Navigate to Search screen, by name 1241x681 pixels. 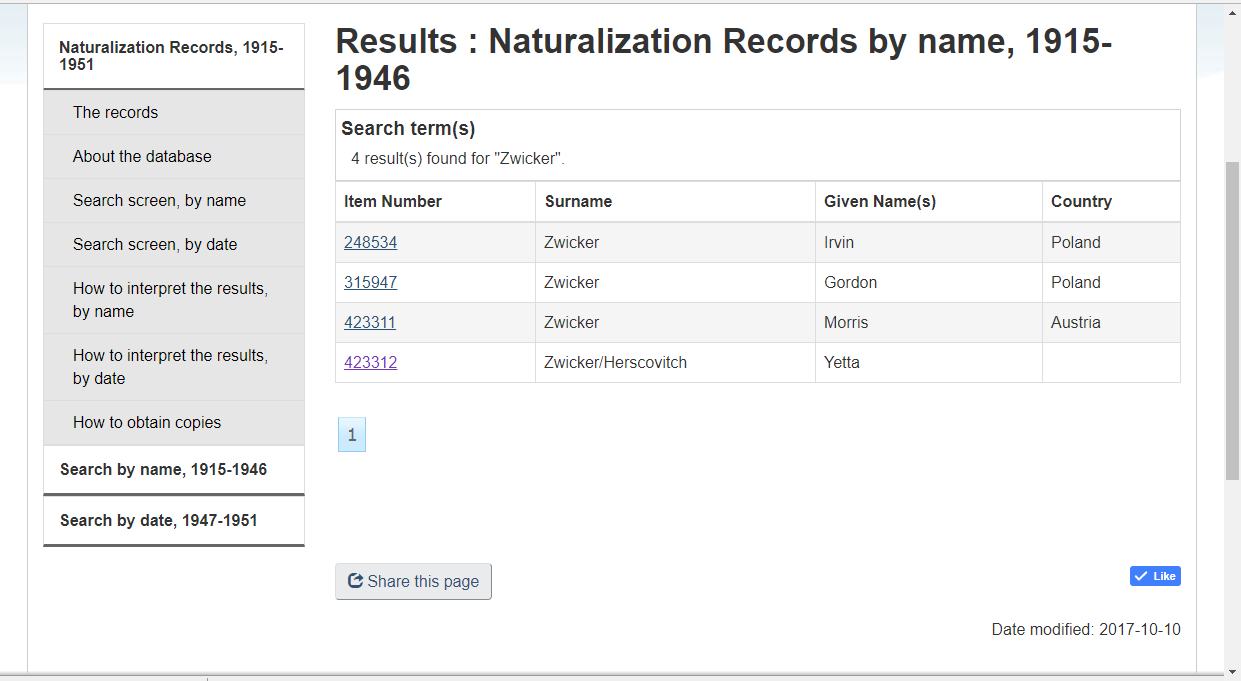tap(159, 200)
